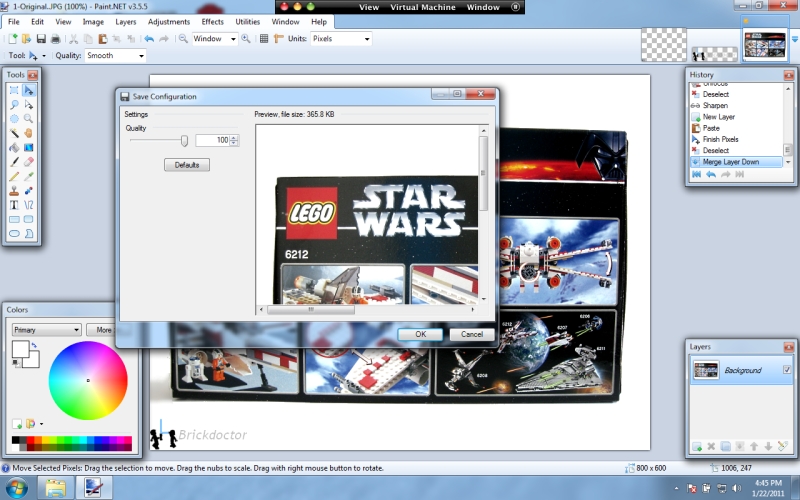Select the Lasso Select tool
This screenshot has height=500, width=800.
point(14,105)
